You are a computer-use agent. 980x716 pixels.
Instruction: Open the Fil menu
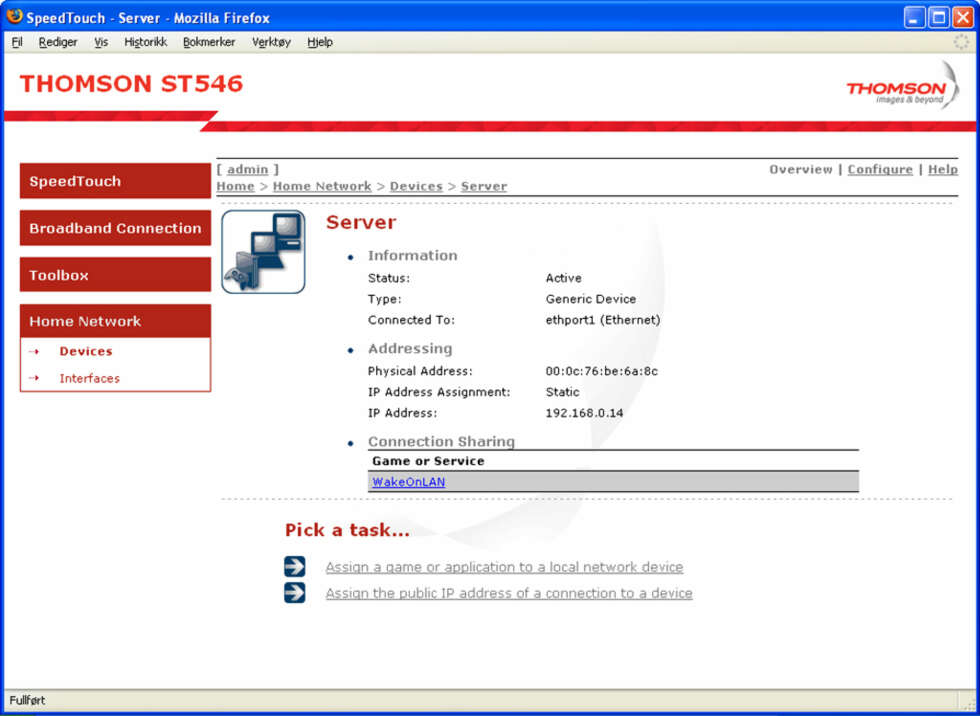pos(17,42)
